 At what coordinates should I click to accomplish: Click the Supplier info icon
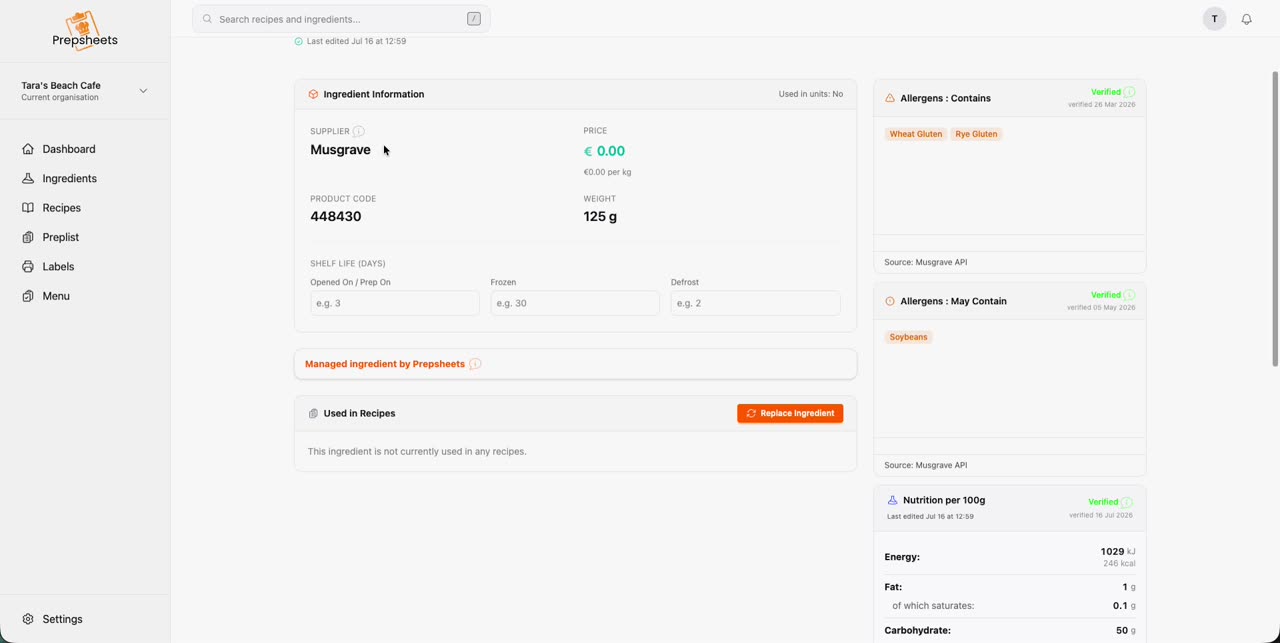coord(358,131)
